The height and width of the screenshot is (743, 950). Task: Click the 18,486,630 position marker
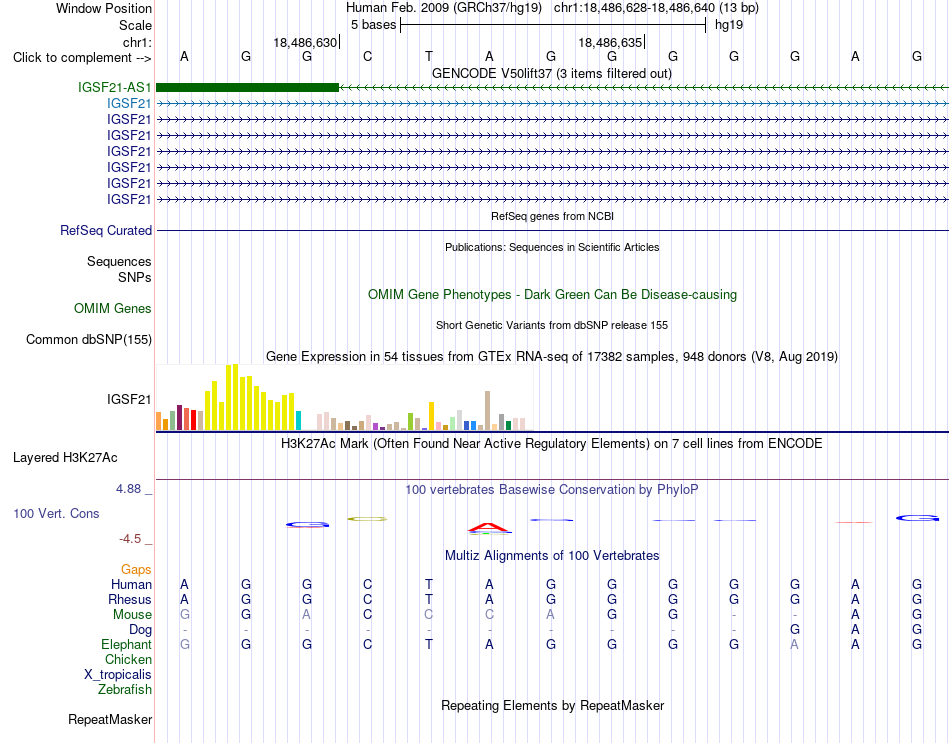pos(305,42)
